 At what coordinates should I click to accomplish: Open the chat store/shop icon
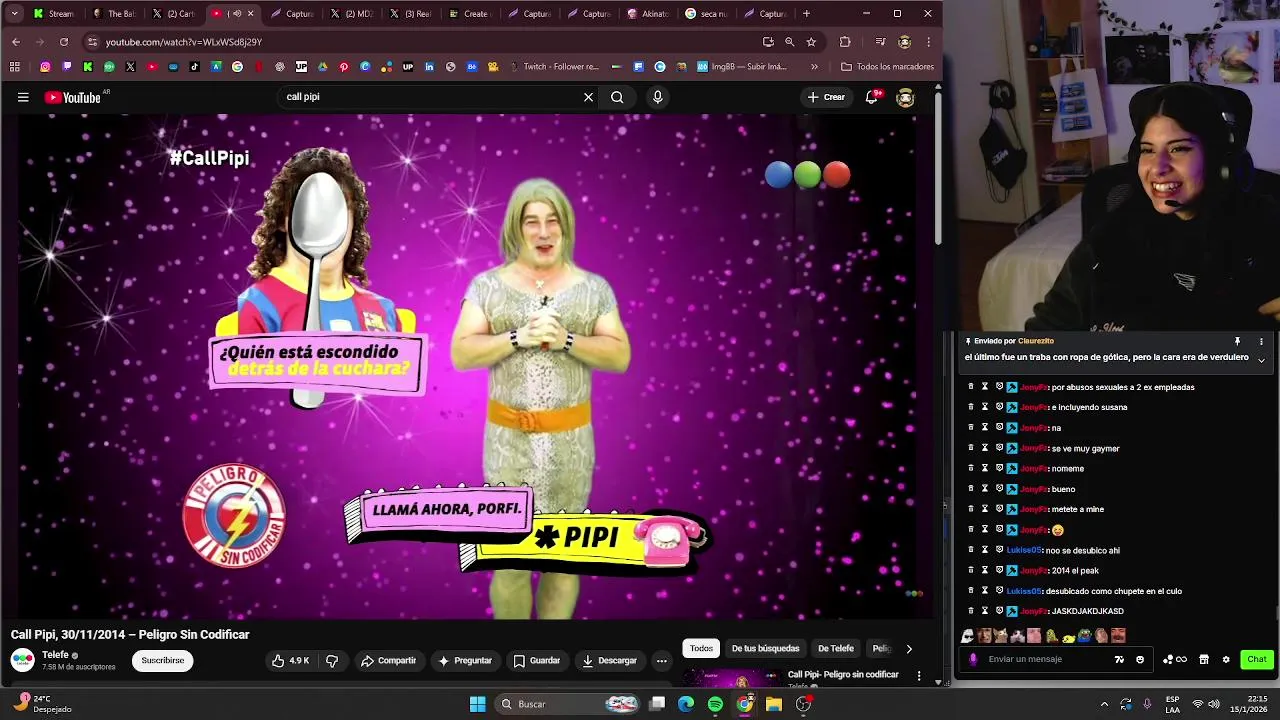click(1204, 660)
